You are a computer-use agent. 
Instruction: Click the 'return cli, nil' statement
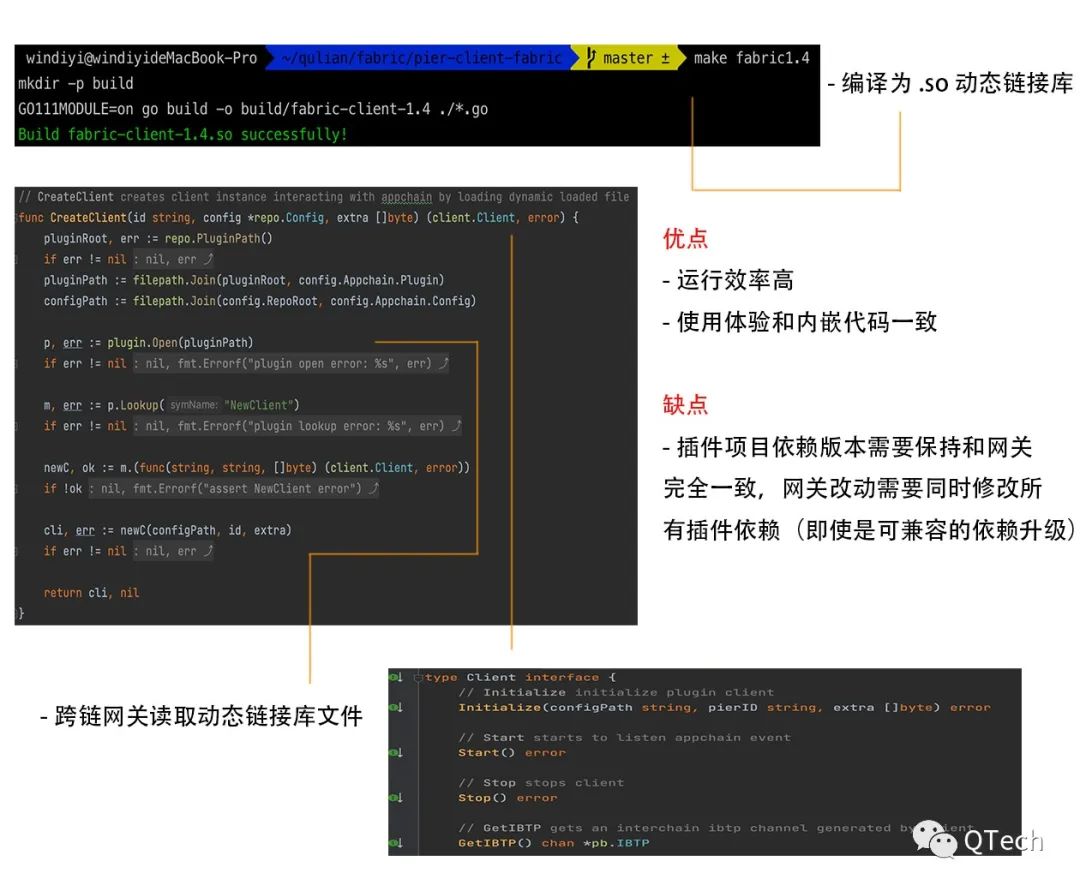(91, 593)
